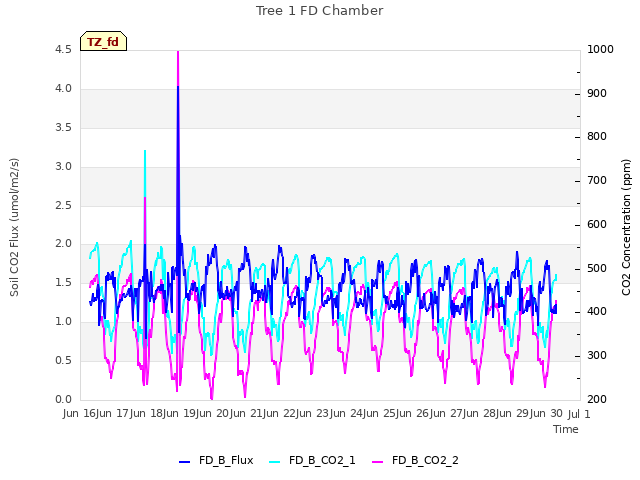The height and width of the screenshot is (480, 640).
Task: Click the Soil CO2 Flux axis label
Action: click(x=14, y=227)
